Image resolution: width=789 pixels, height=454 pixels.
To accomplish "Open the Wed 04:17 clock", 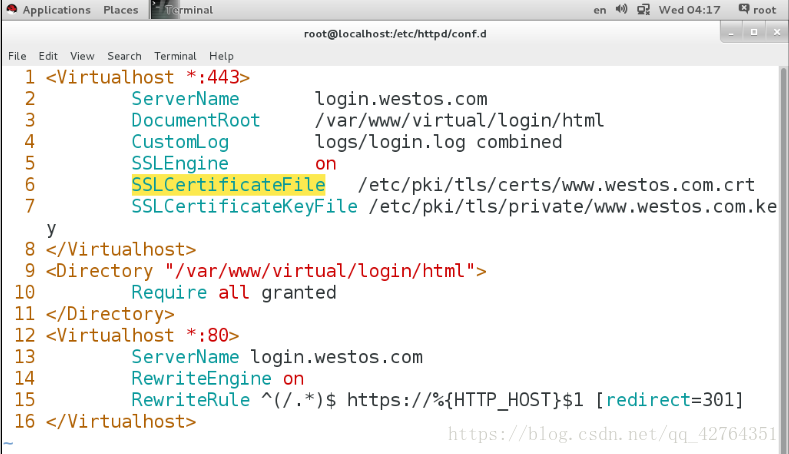I will 689,10.
